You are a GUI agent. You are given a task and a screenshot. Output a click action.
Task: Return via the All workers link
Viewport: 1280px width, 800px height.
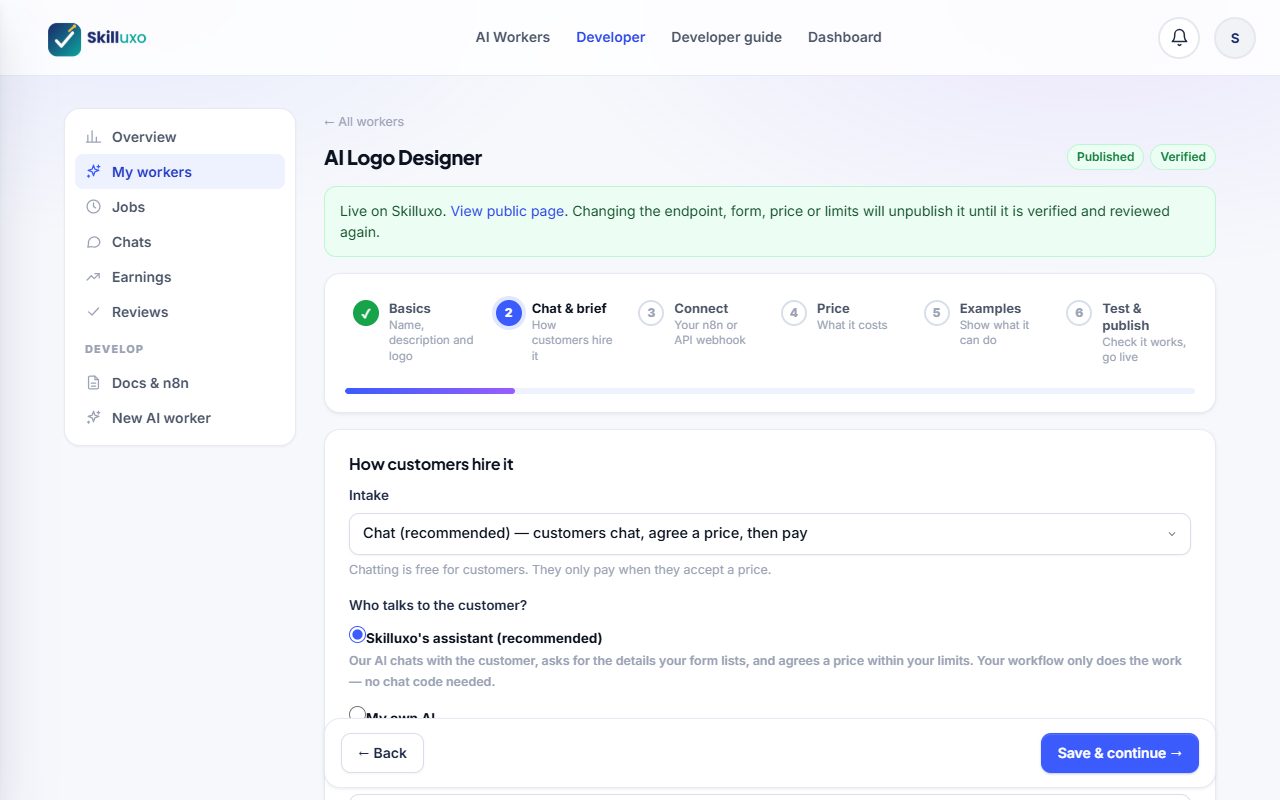[x=364, y=122]
